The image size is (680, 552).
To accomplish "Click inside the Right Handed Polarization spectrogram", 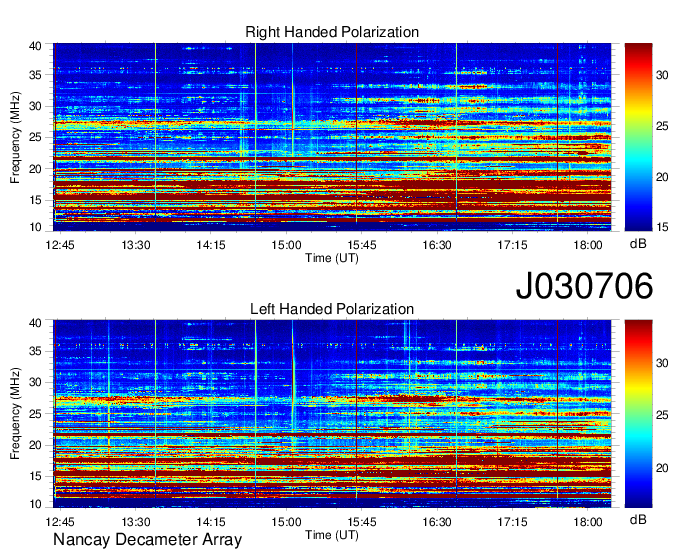I will pos(332,137).
